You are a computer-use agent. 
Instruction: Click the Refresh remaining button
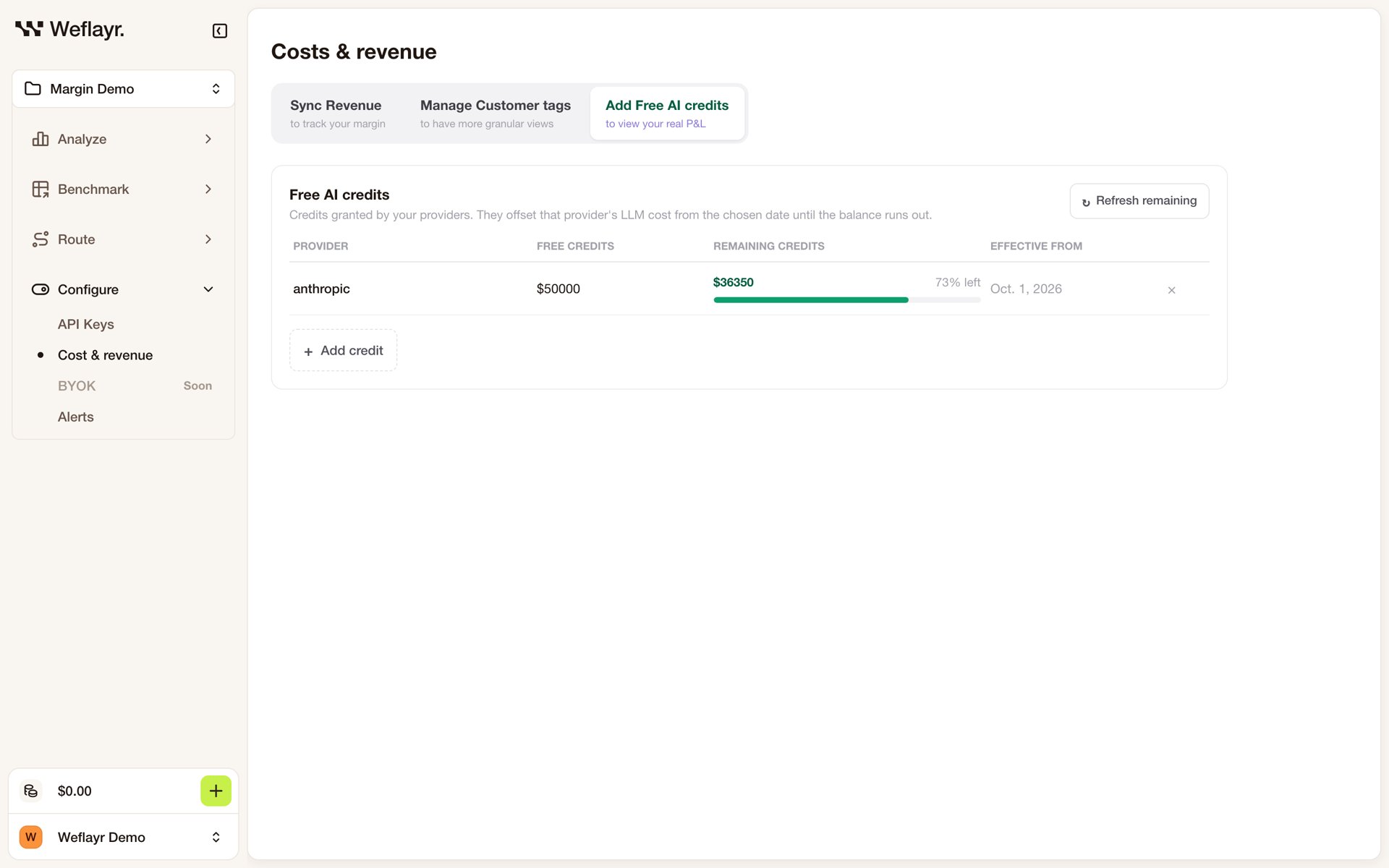(1139, 201)
